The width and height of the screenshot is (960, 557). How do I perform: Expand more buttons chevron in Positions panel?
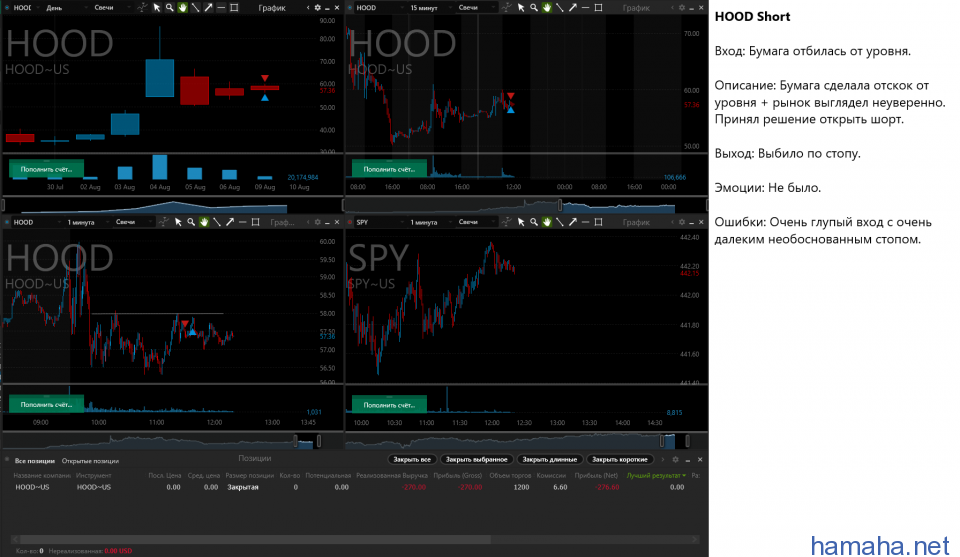click(662, 460)
